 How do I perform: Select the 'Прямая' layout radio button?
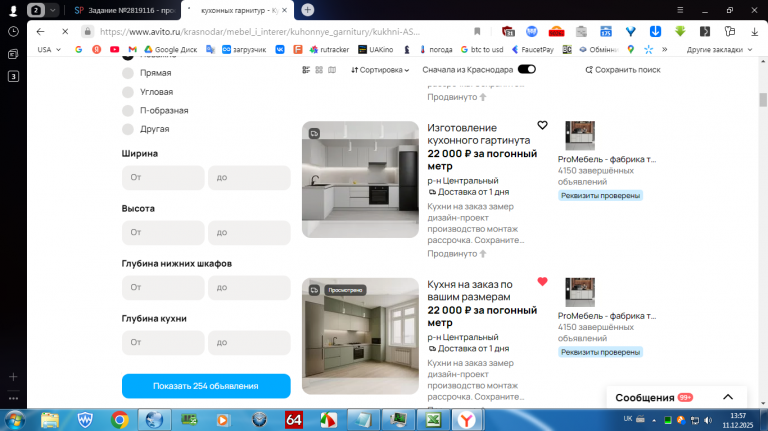(128, 73)
